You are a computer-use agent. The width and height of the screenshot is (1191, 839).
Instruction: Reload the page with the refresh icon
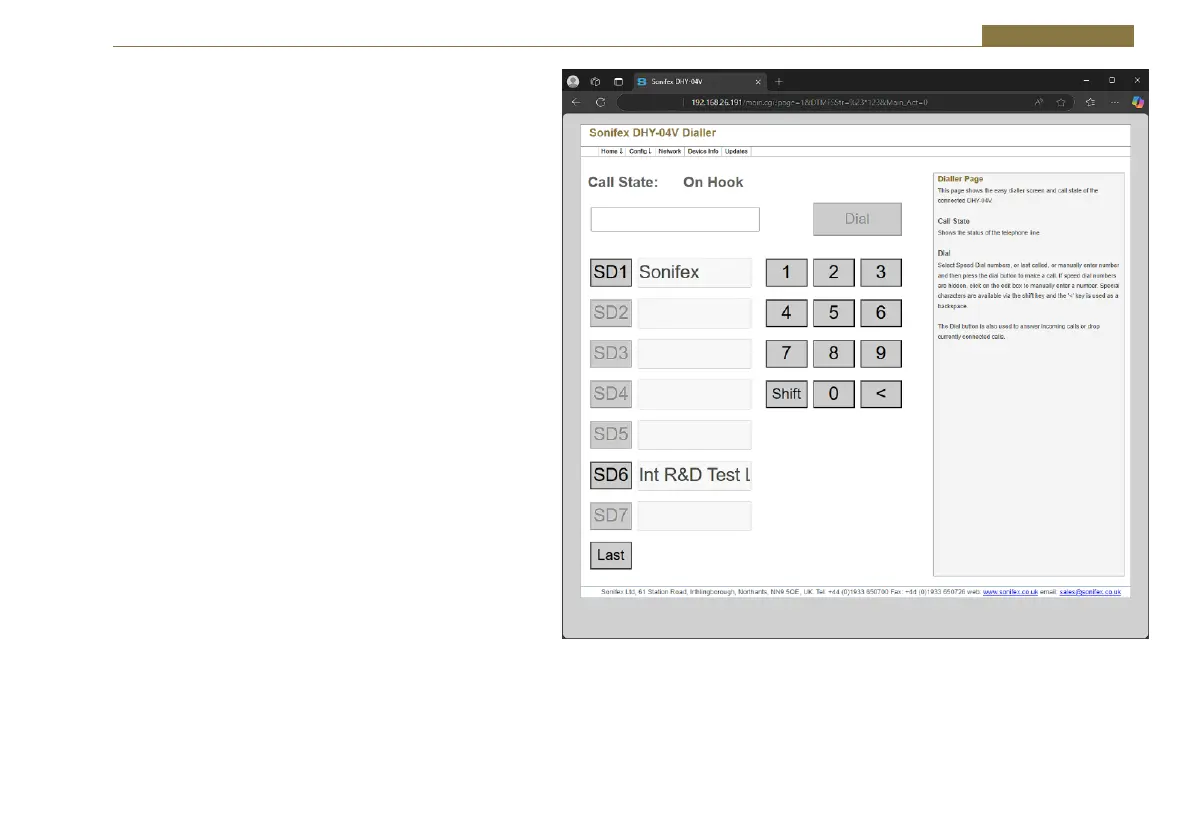coord(600,102)
